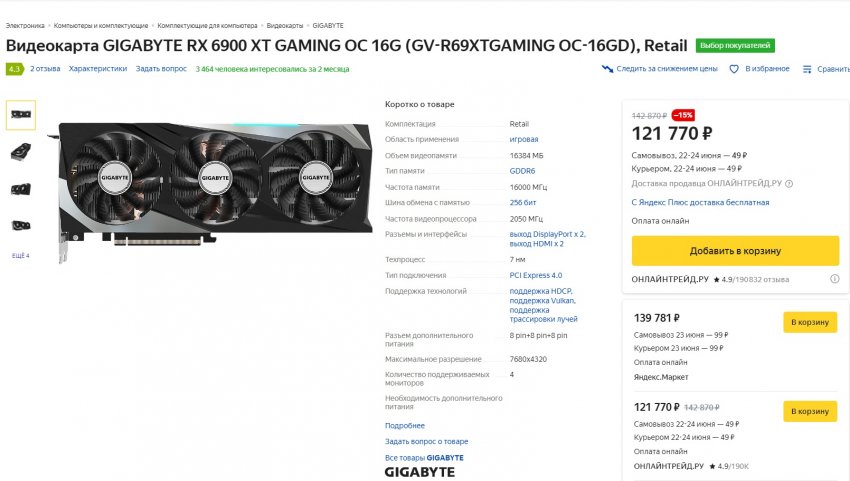The width and height of the screenshot is (850, 481).
Task: Expand full specs via Подробнее link
Action: coord(405,426)
